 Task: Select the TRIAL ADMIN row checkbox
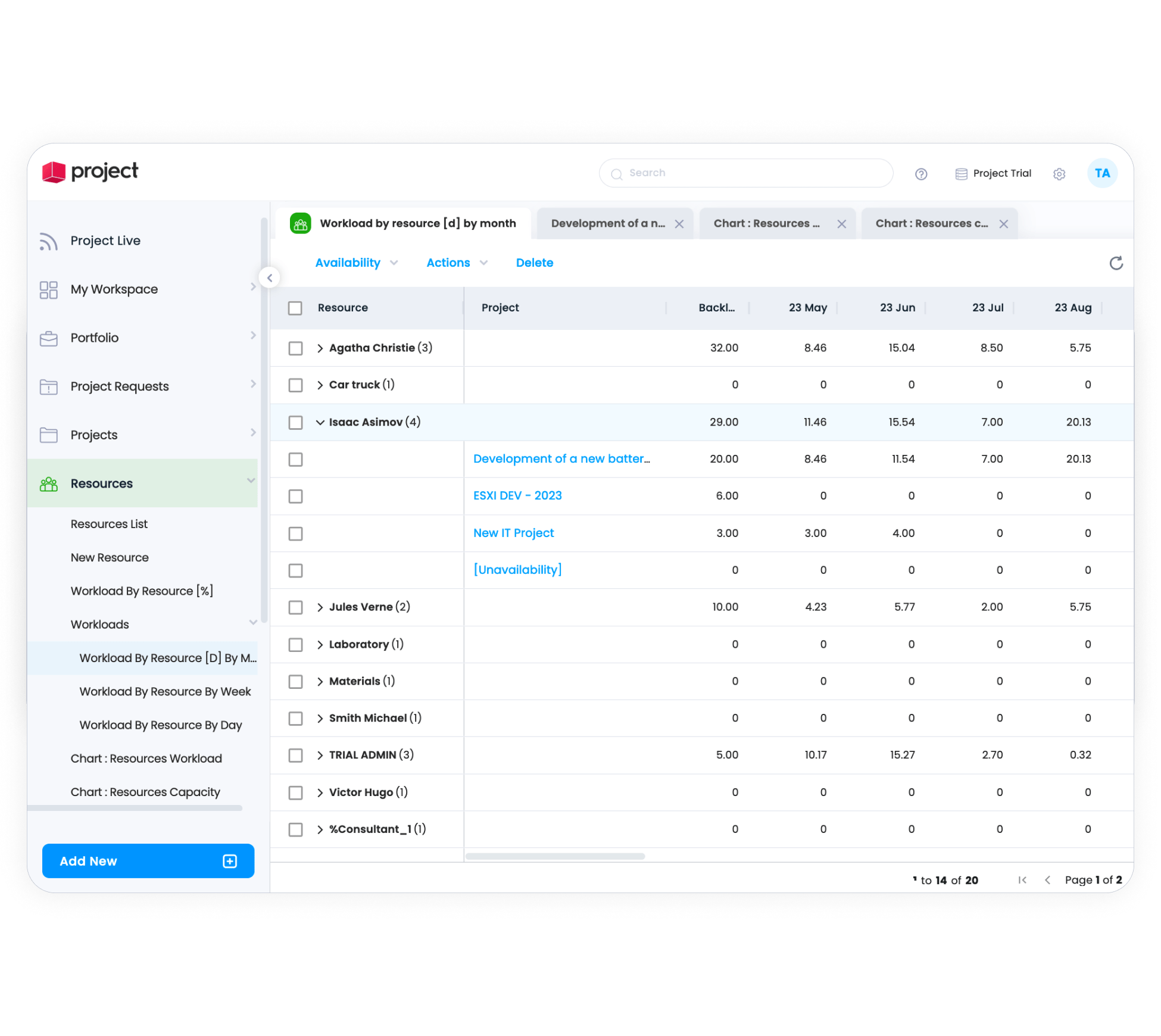(295, 755)
